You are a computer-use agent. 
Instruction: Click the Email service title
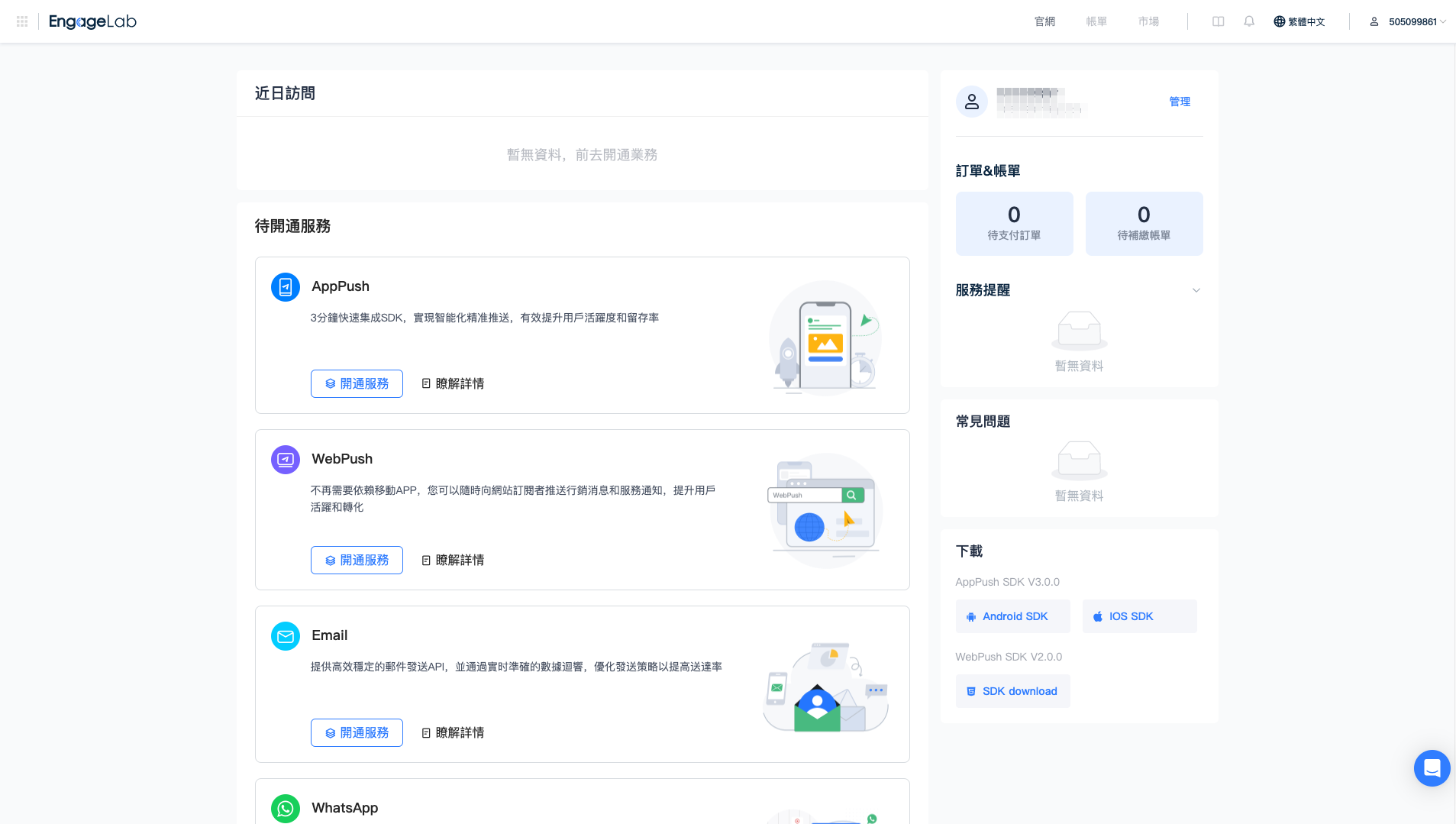tap(330, 635)
